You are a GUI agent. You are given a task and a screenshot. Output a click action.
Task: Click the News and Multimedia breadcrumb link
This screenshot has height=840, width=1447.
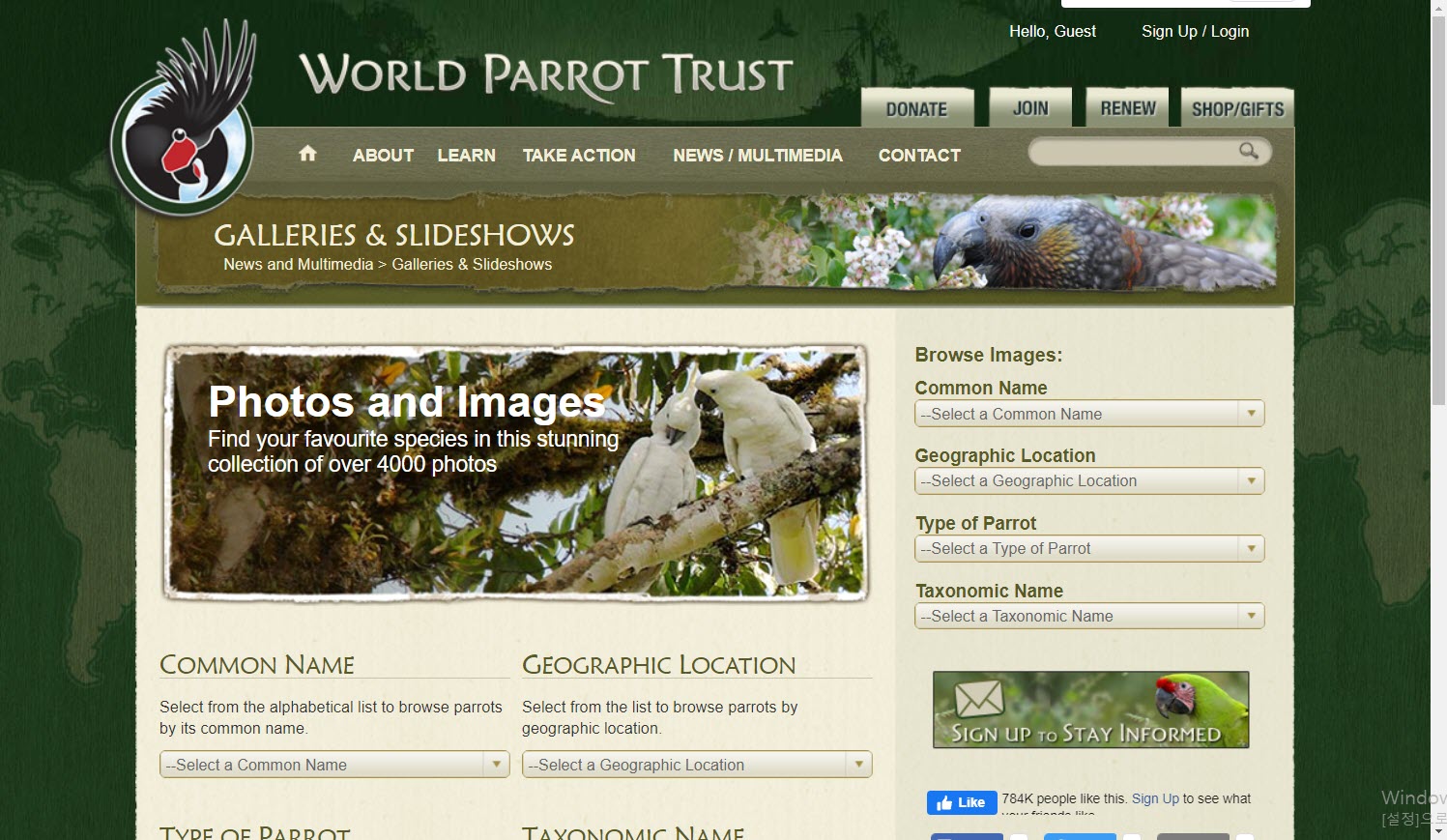[x=298, y=264]
